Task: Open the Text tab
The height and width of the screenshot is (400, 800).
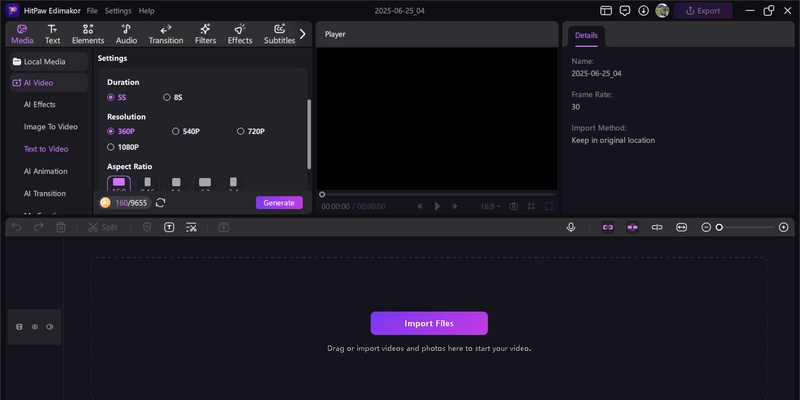Action: tap(53, 34)
